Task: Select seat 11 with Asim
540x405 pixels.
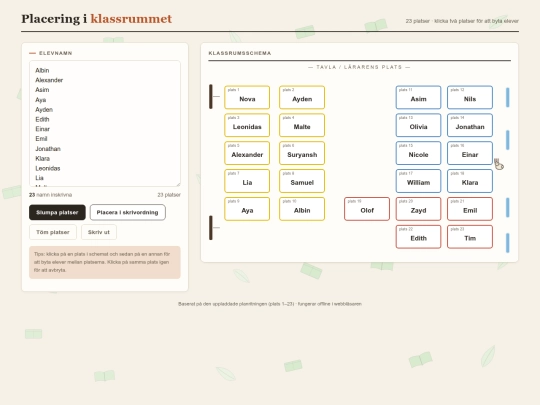Action: [418, 97]
